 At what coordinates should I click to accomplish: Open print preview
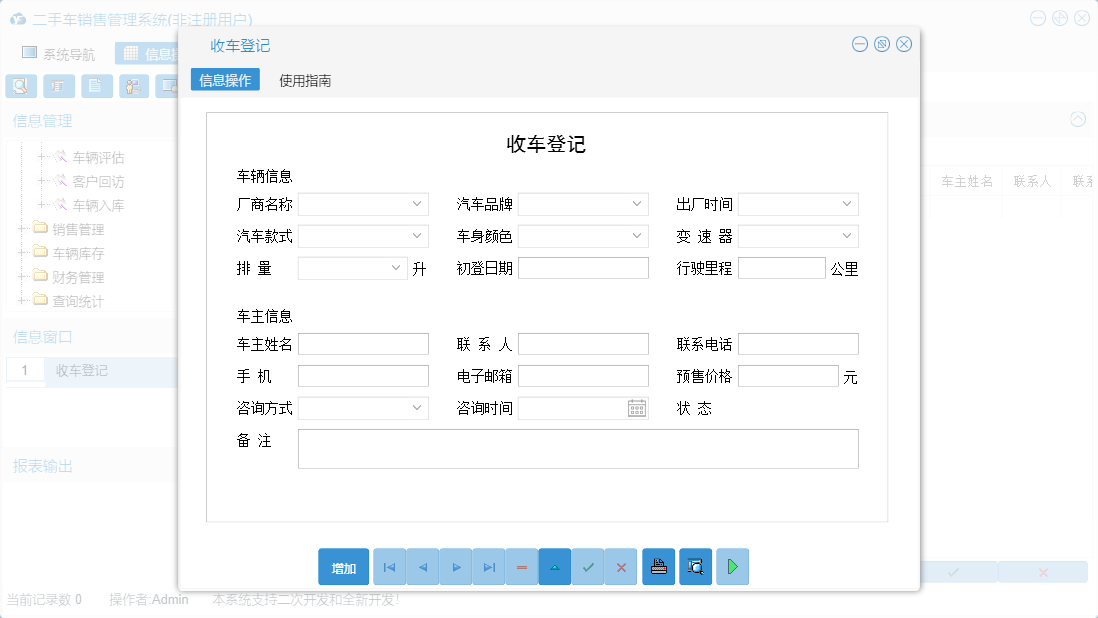point(695,567)
